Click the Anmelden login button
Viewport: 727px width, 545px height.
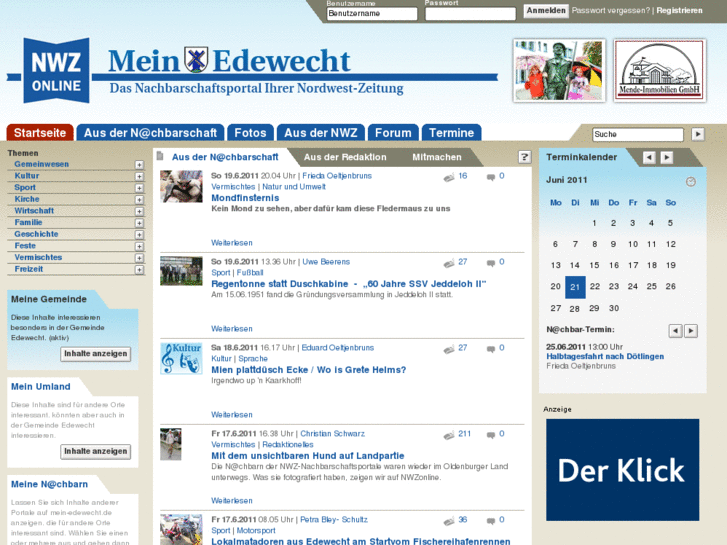546,11
